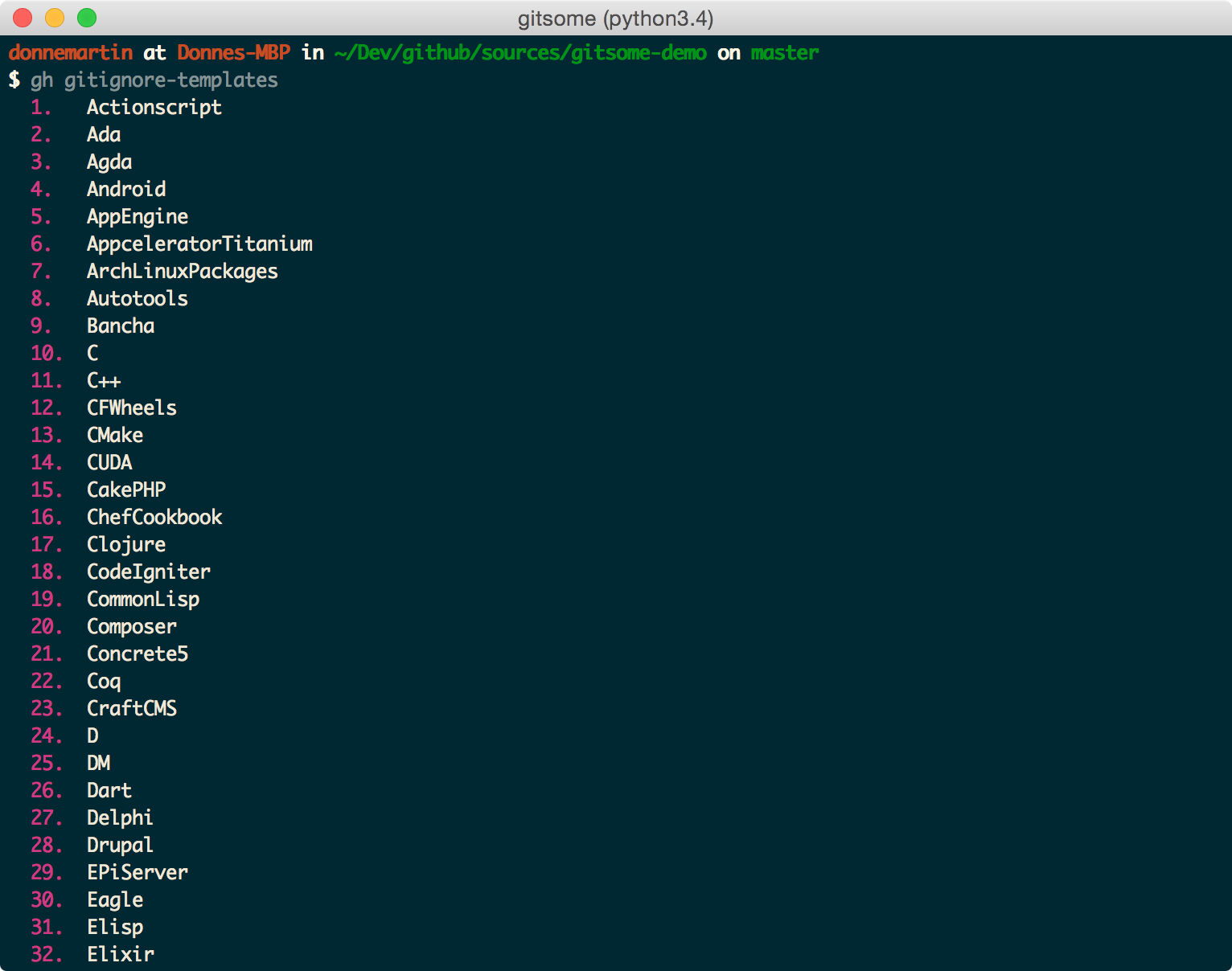Click the list number '1.'
Screen dimensions: 1232x971
point(41,108)
